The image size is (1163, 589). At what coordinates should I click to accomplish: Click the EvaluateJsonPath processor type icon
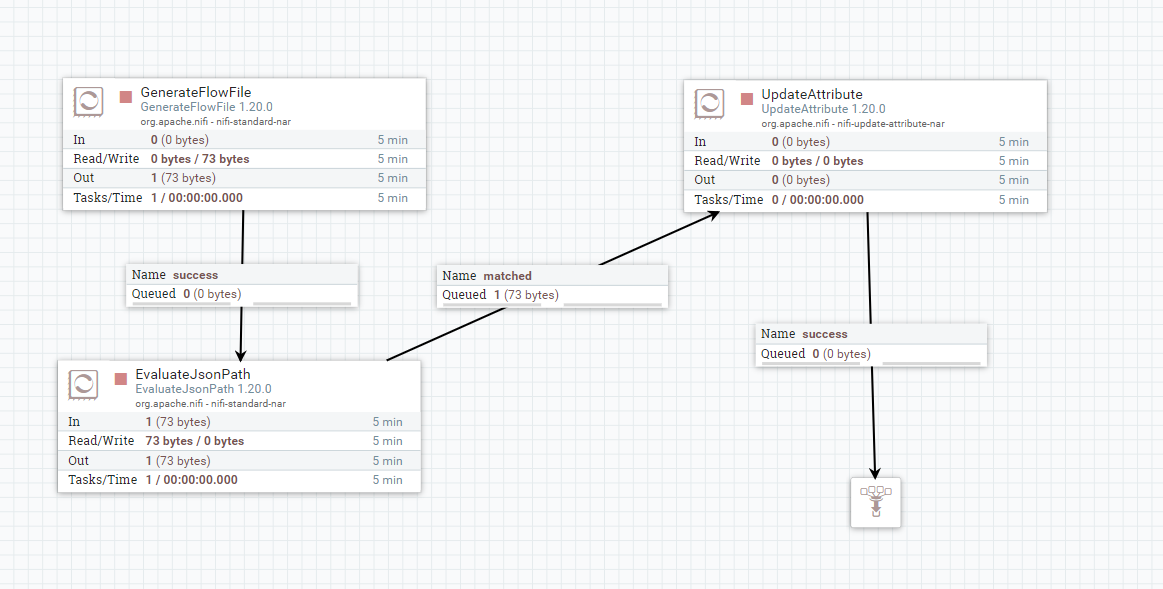[x=83, y=383]
